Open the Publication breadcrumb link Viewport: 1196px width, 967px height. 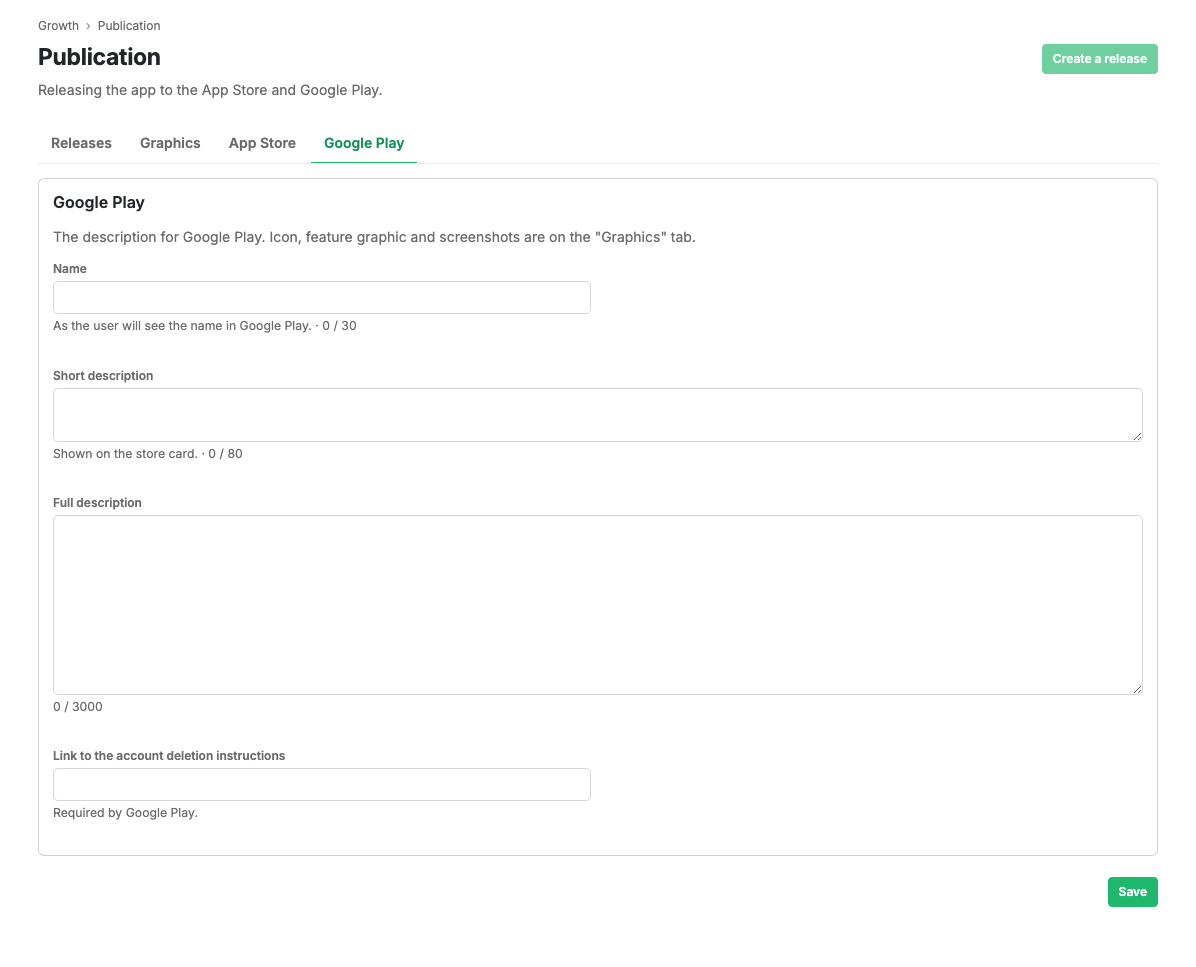click(129, 26)
